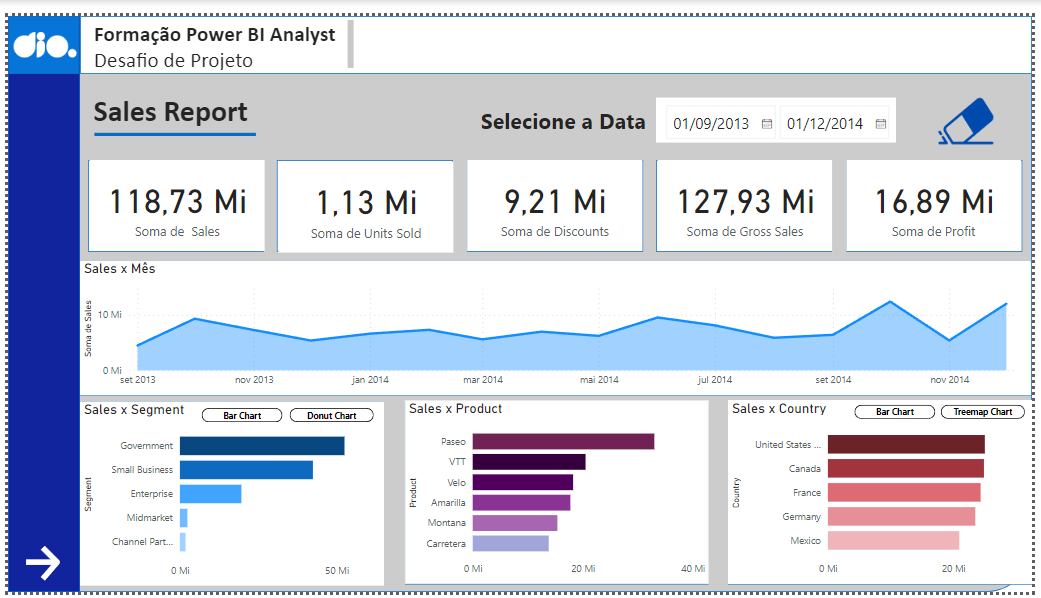Switch Segment visual to Donut Chart
Image resolution: width=1041 pixels, height=598 pixels.
pos(332,415)
